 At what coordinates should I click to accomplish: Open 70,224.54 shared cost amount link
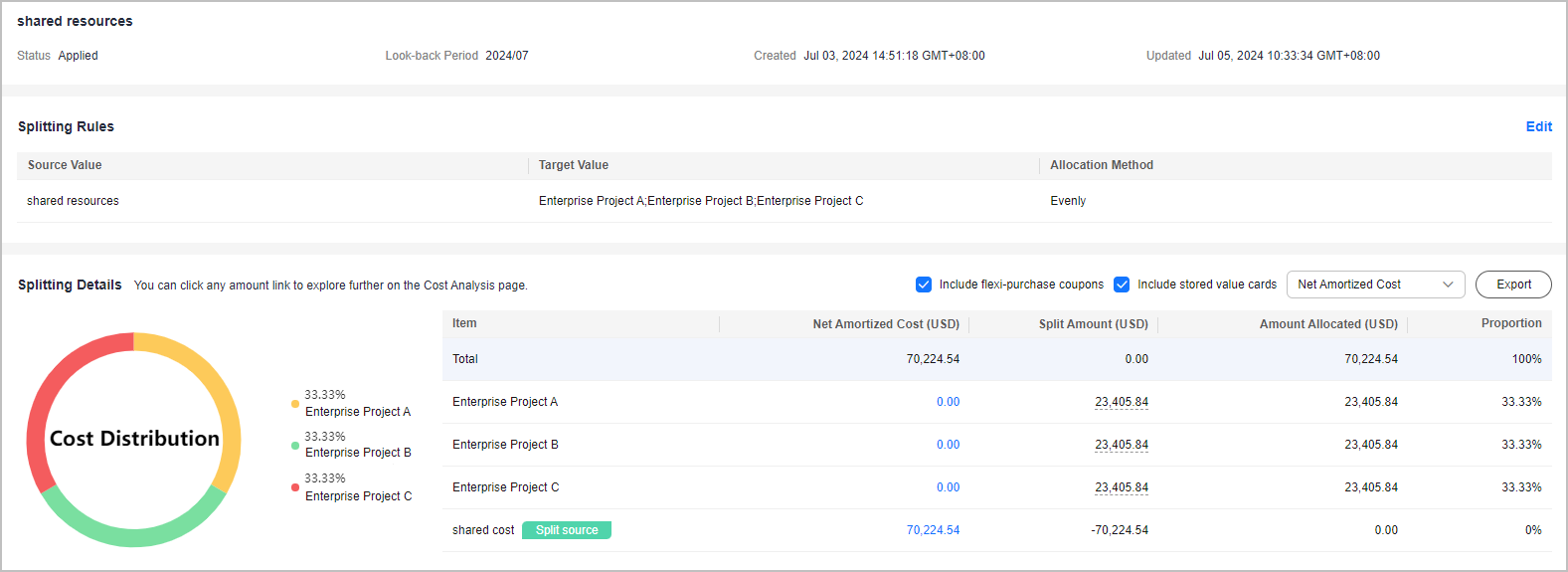pos(933,530)
